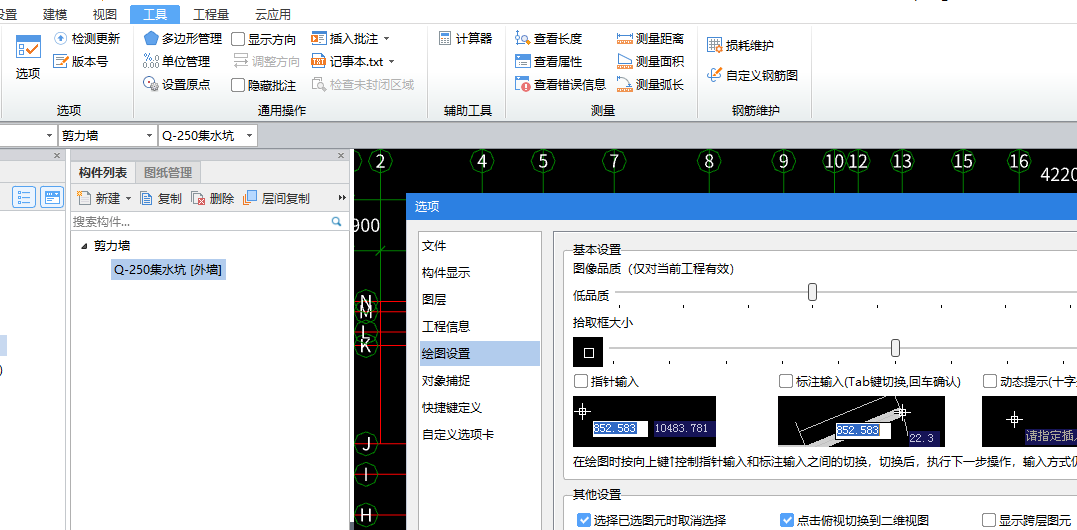
Task: Click the 拾取框大小 pick box slider handle
Action: (x=896, y=348)
